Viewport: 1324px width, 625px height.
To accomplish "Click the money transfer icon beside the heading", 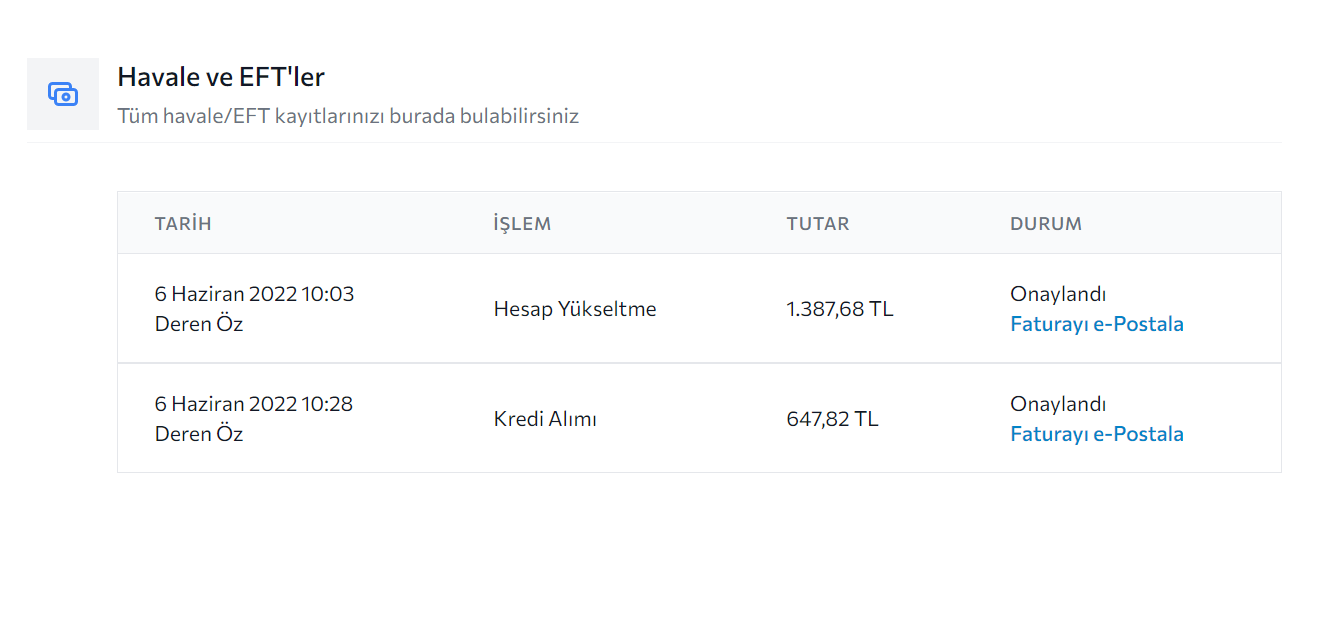I will click(x=63, y=94).
